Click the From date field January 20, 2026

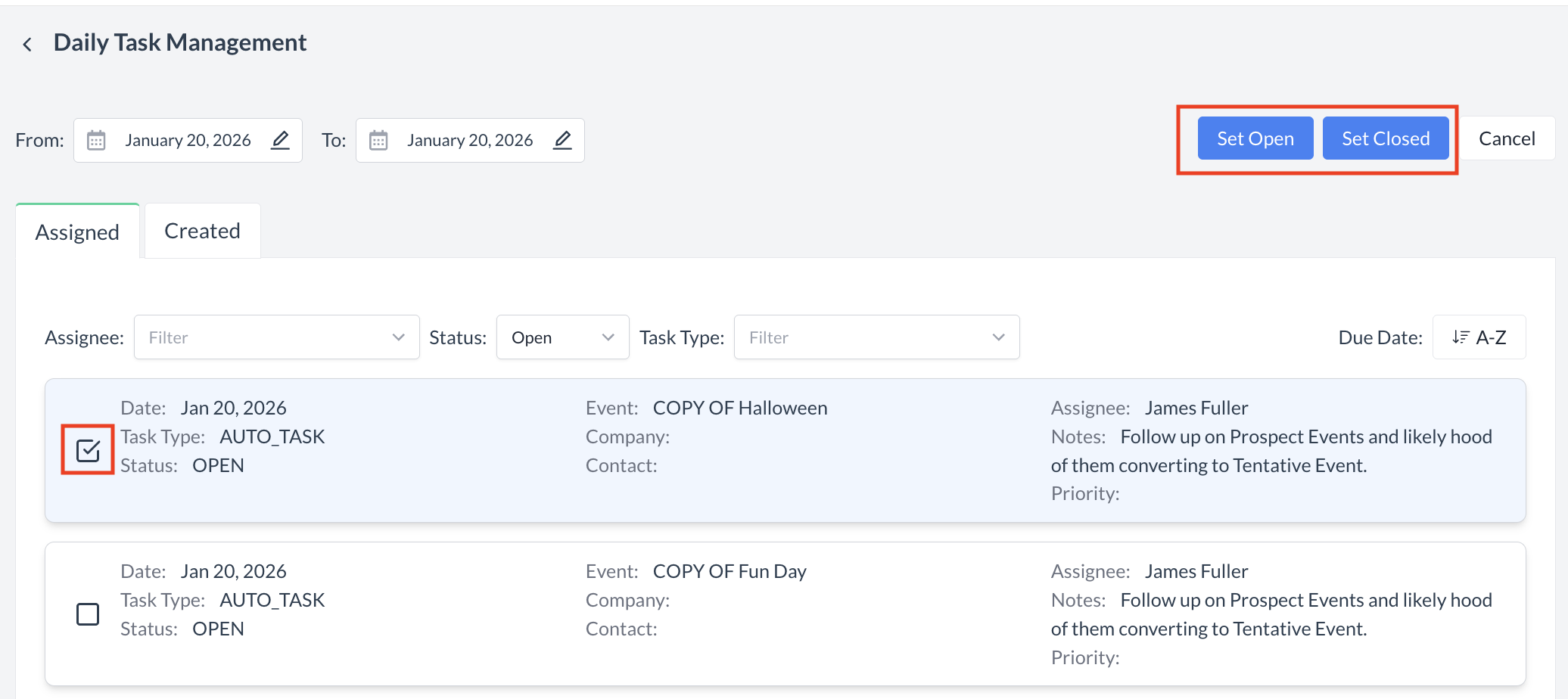188,141
